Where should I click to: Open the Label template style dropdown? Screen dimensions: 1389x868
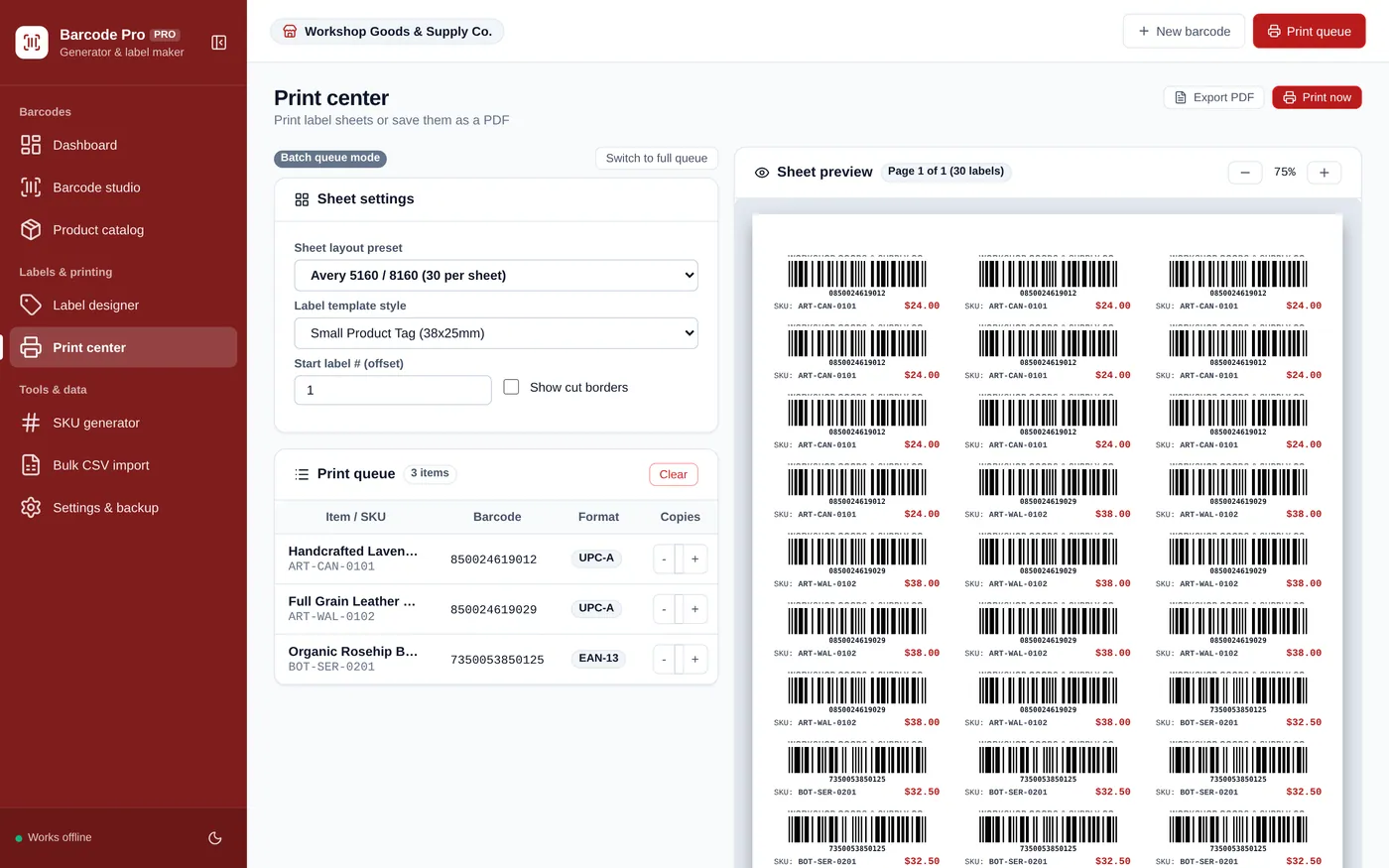pyautogui.click(x=496, y=333)
